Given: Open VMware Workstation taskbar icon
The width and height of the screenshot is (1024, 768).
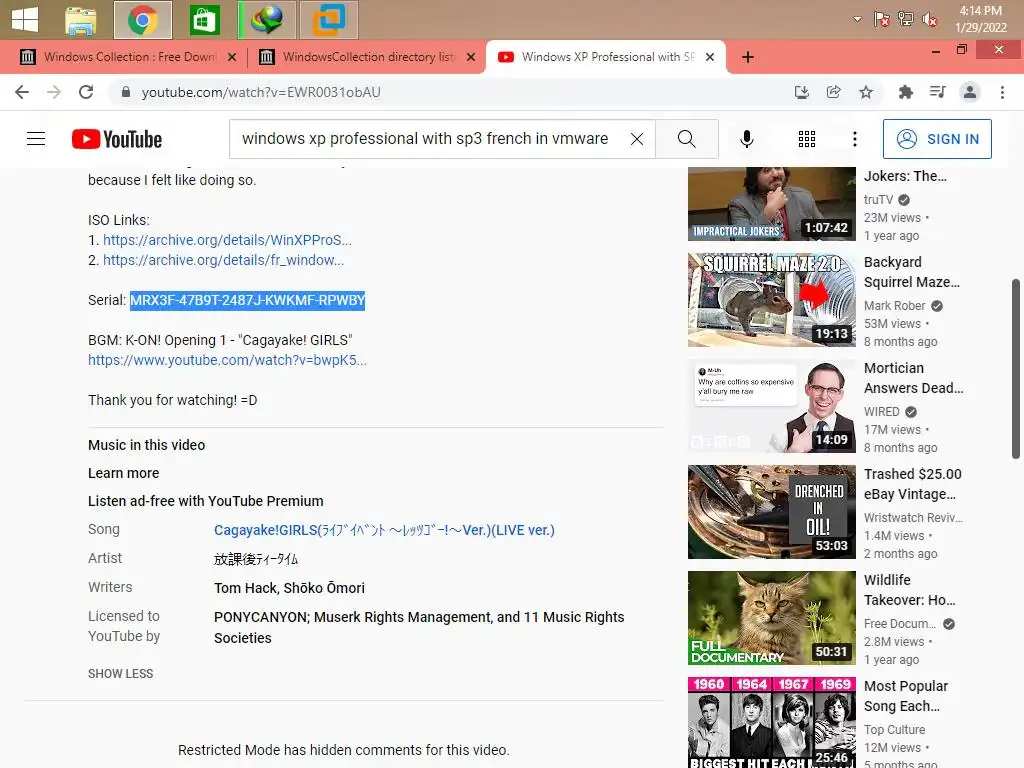Looking at the screenshot, I should click(328, 20).
